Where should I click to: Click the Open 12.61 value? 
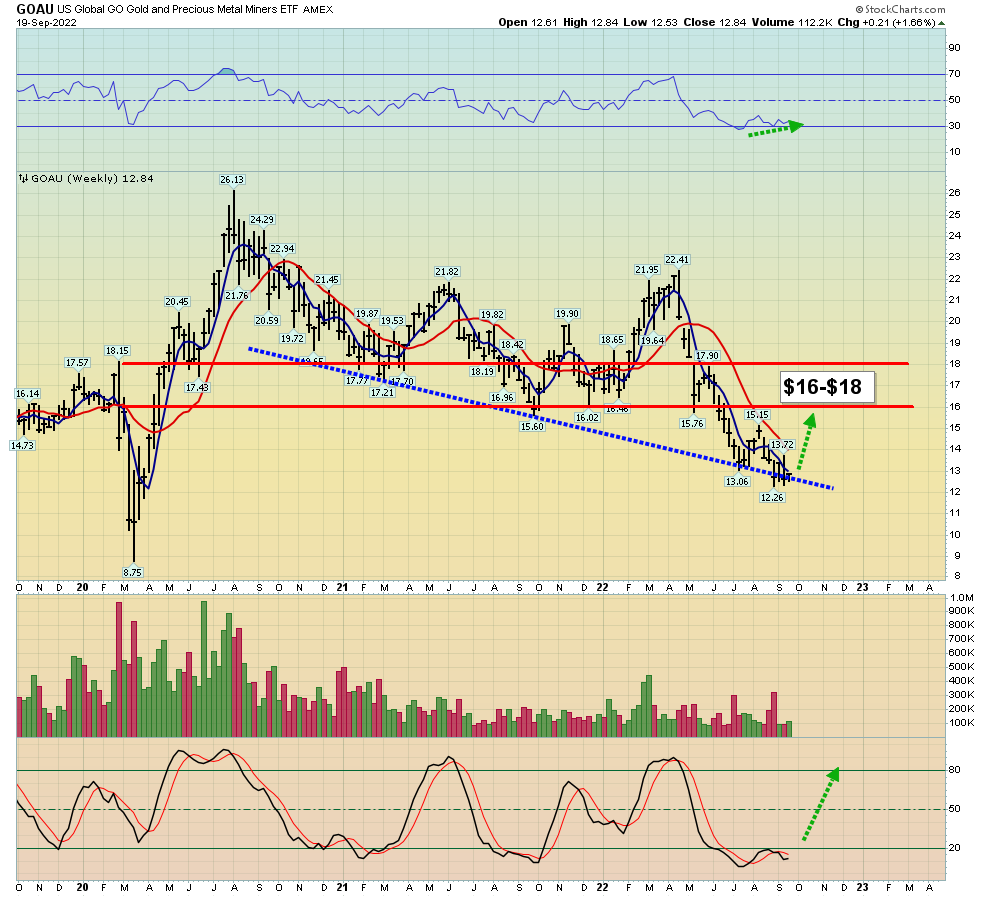[x=528, y=22]
